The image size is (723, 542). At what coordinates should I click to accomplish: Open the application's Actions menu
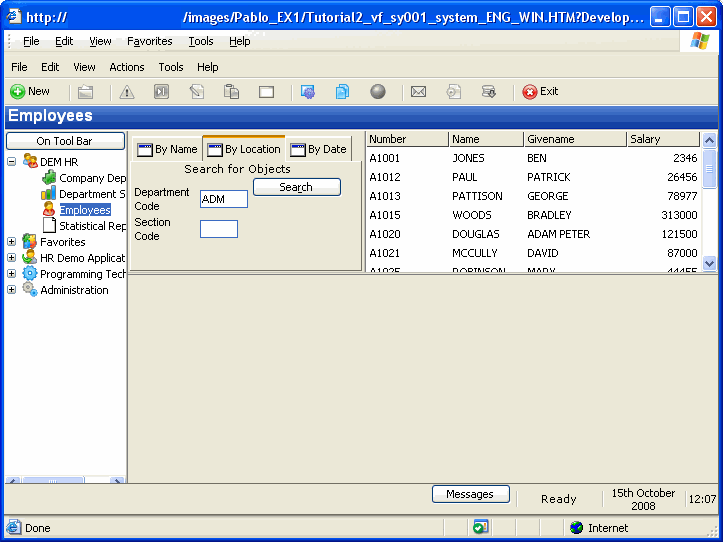pyautogui.click(x=127, y=67)
